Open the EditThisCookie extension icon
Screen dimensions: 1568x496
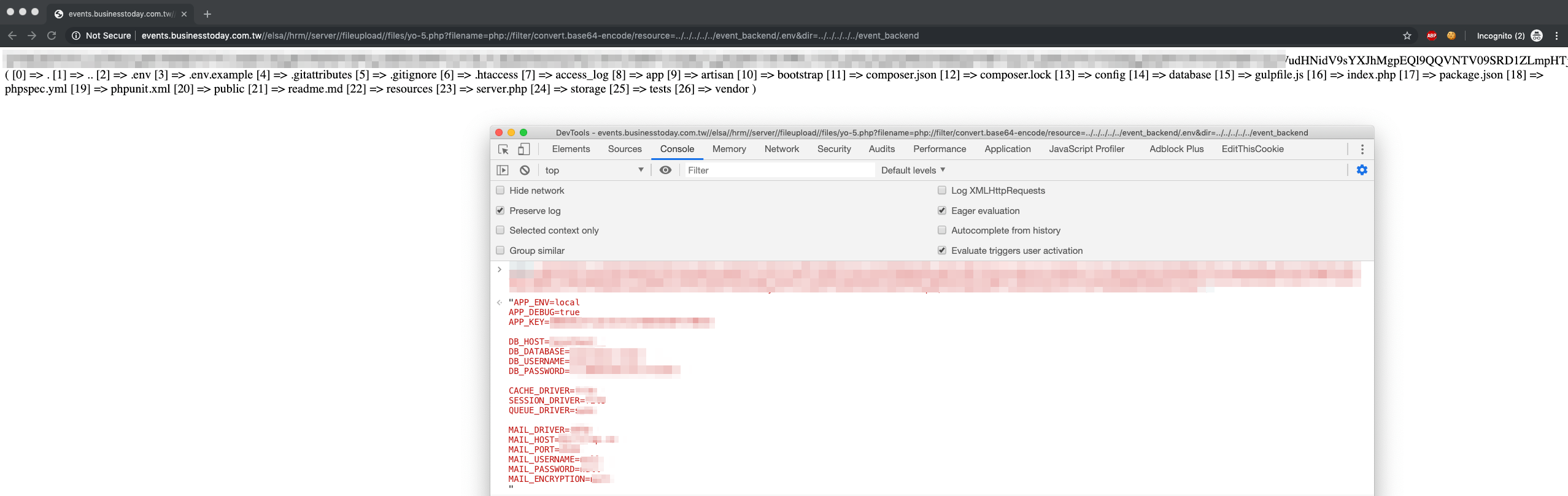click(1451, 36)
